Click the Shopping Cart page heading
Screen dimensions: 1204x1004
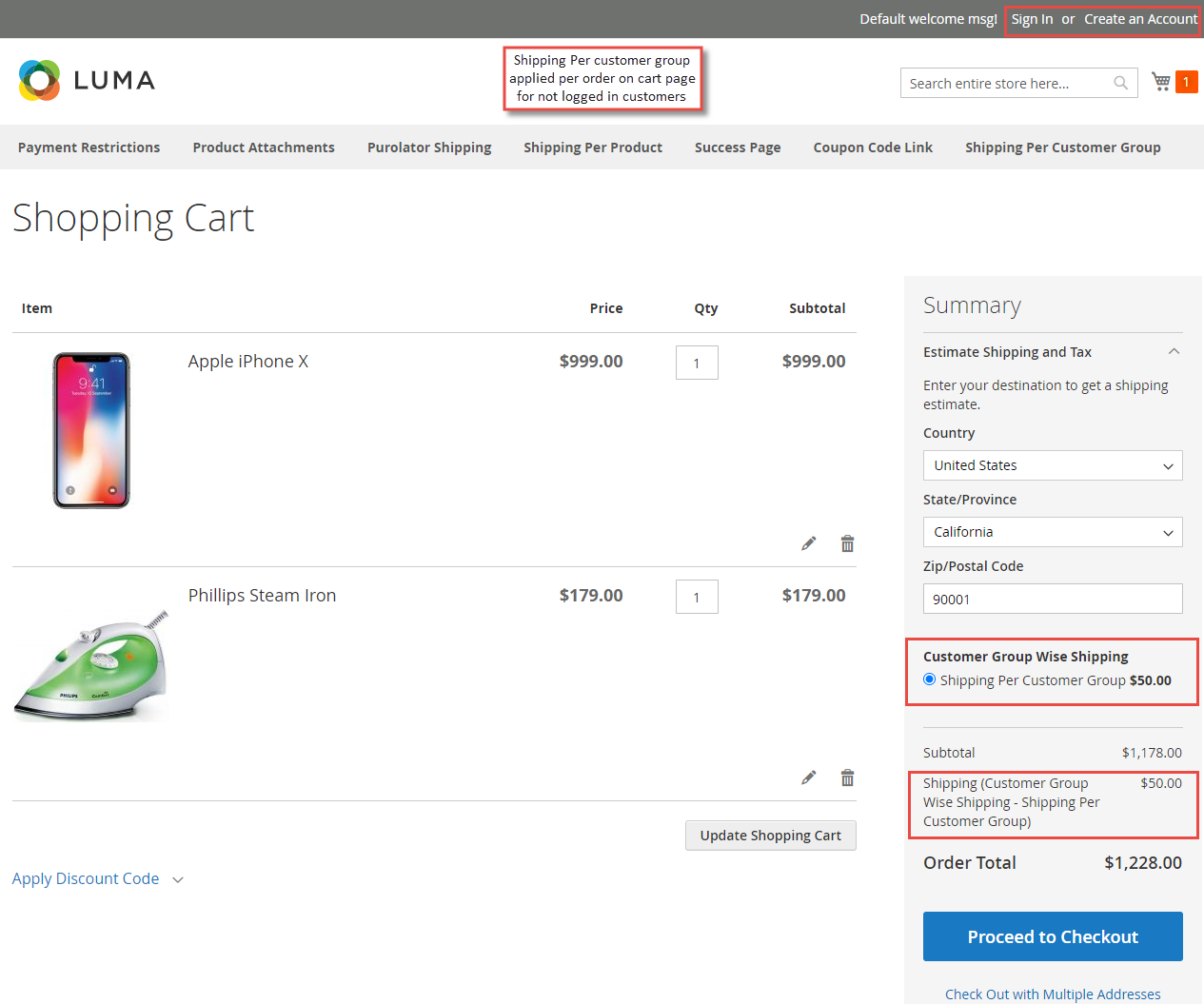[133, 218]
